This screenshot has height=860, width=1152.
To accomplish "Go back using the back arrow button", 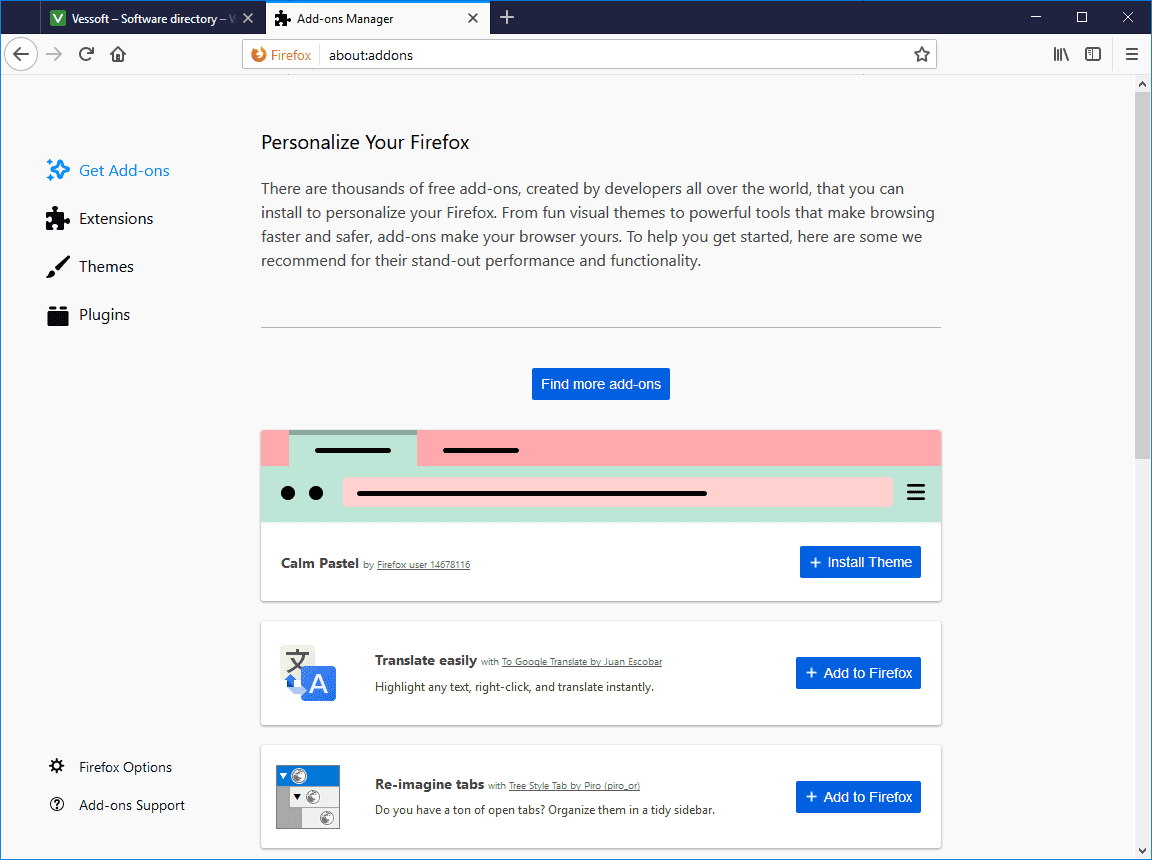I will [21, 54].
